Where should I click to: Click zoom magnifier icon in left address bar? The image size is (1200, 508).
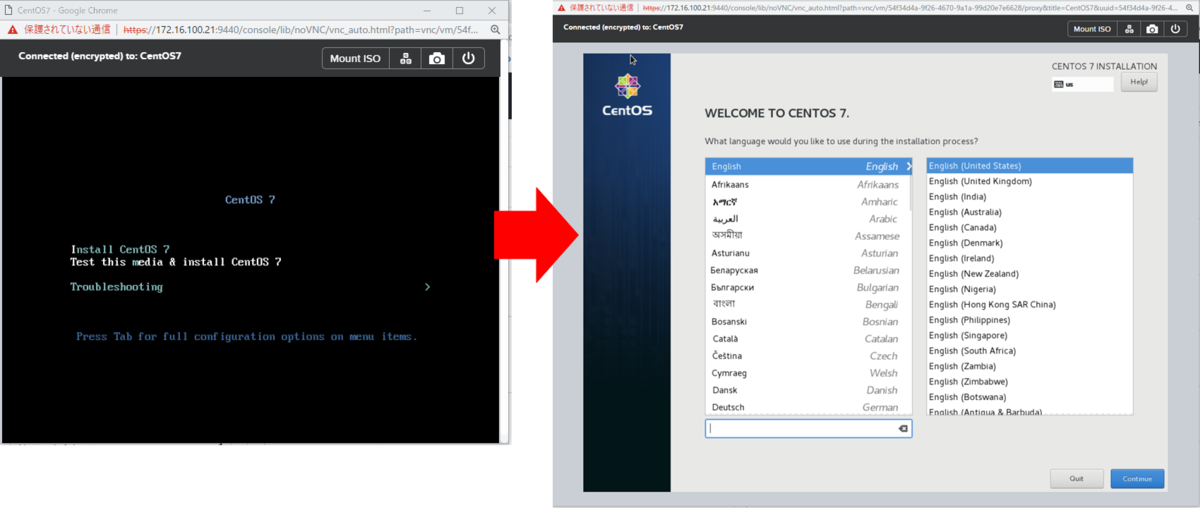coord(495,30)
